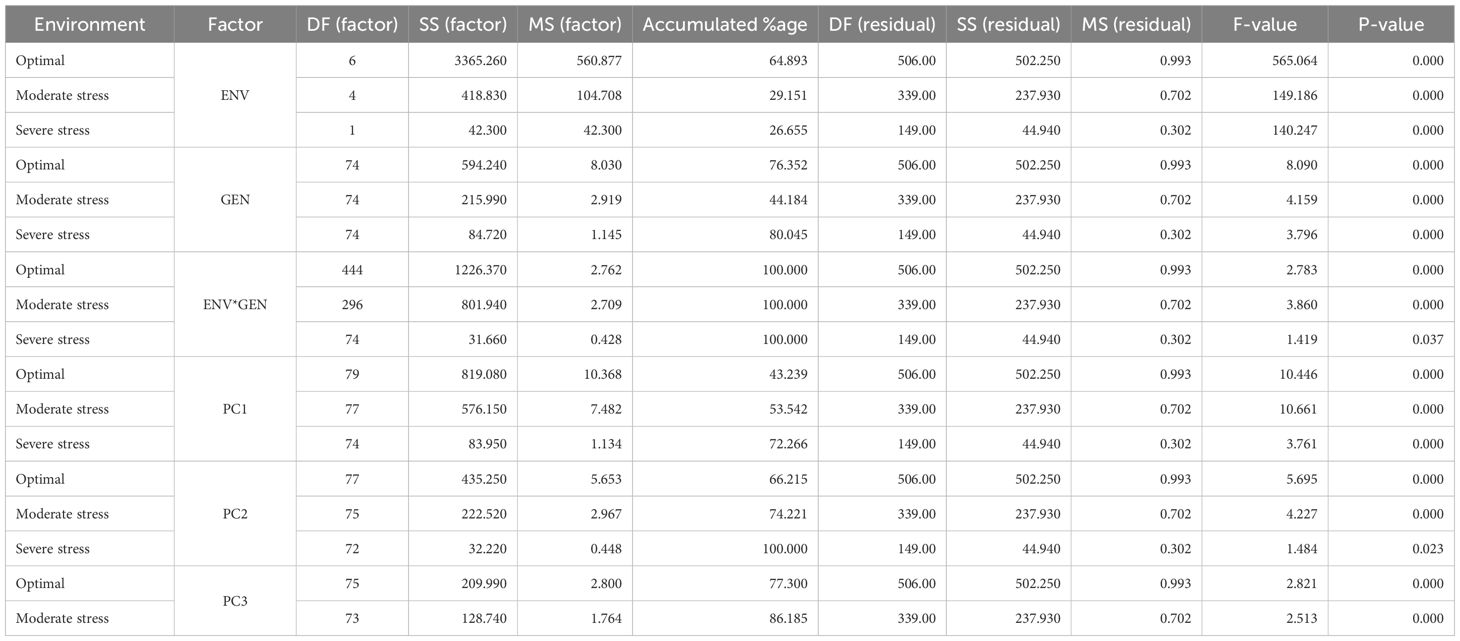Select the DF (residual) header cell
The height and width of the screenshot is (641, 1460).
pyautogui.click(x=881, y=25)
